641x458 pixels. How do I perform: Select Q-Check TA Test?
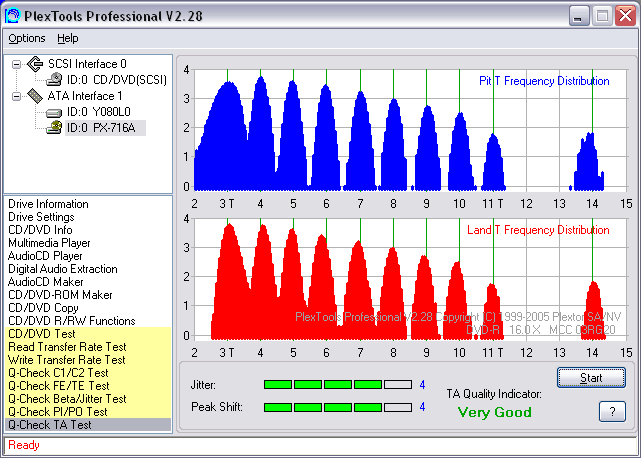(x=88, y=425)
